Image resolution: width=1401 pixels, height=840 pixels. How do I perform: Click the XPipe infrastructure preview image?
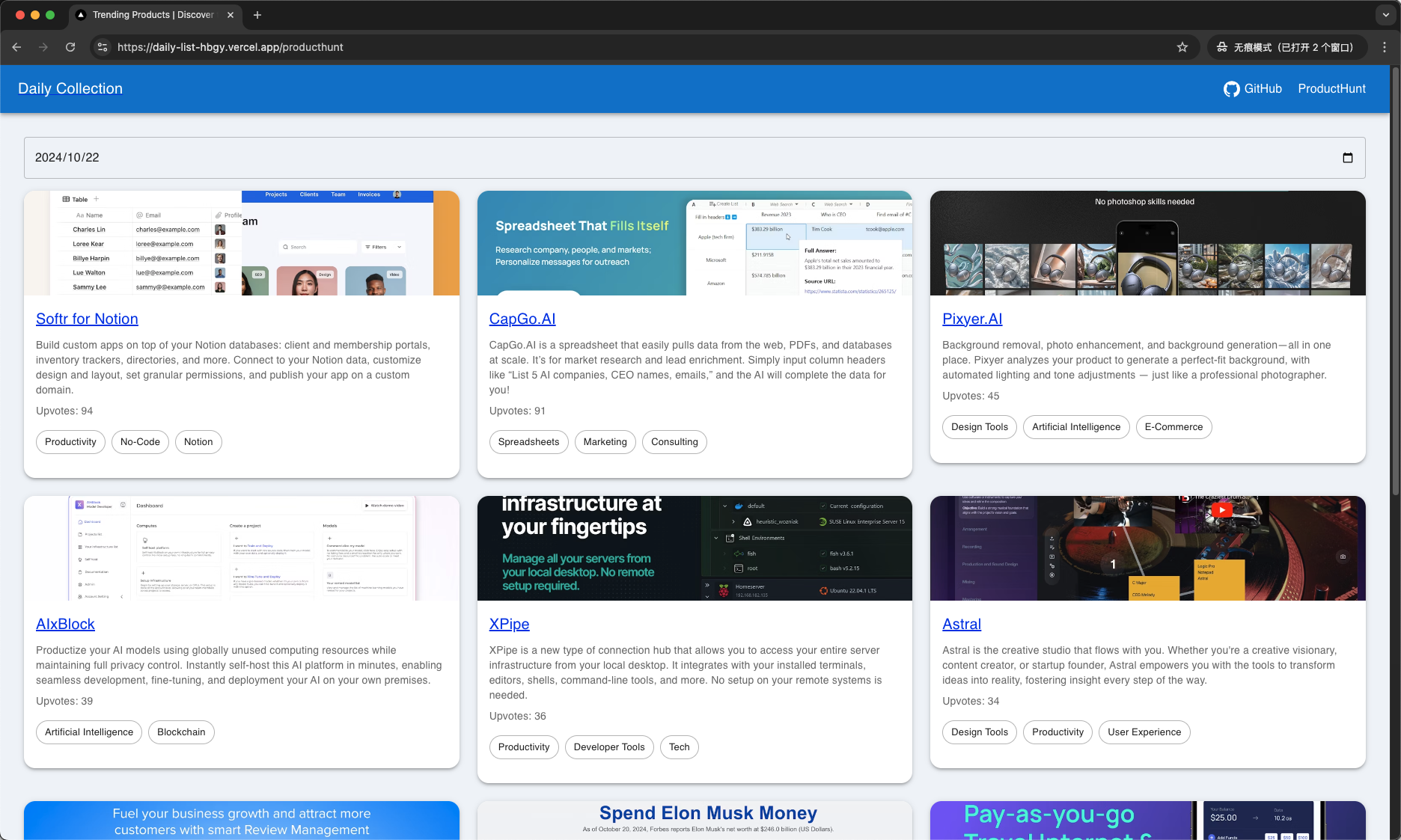(x=695, y=548)
